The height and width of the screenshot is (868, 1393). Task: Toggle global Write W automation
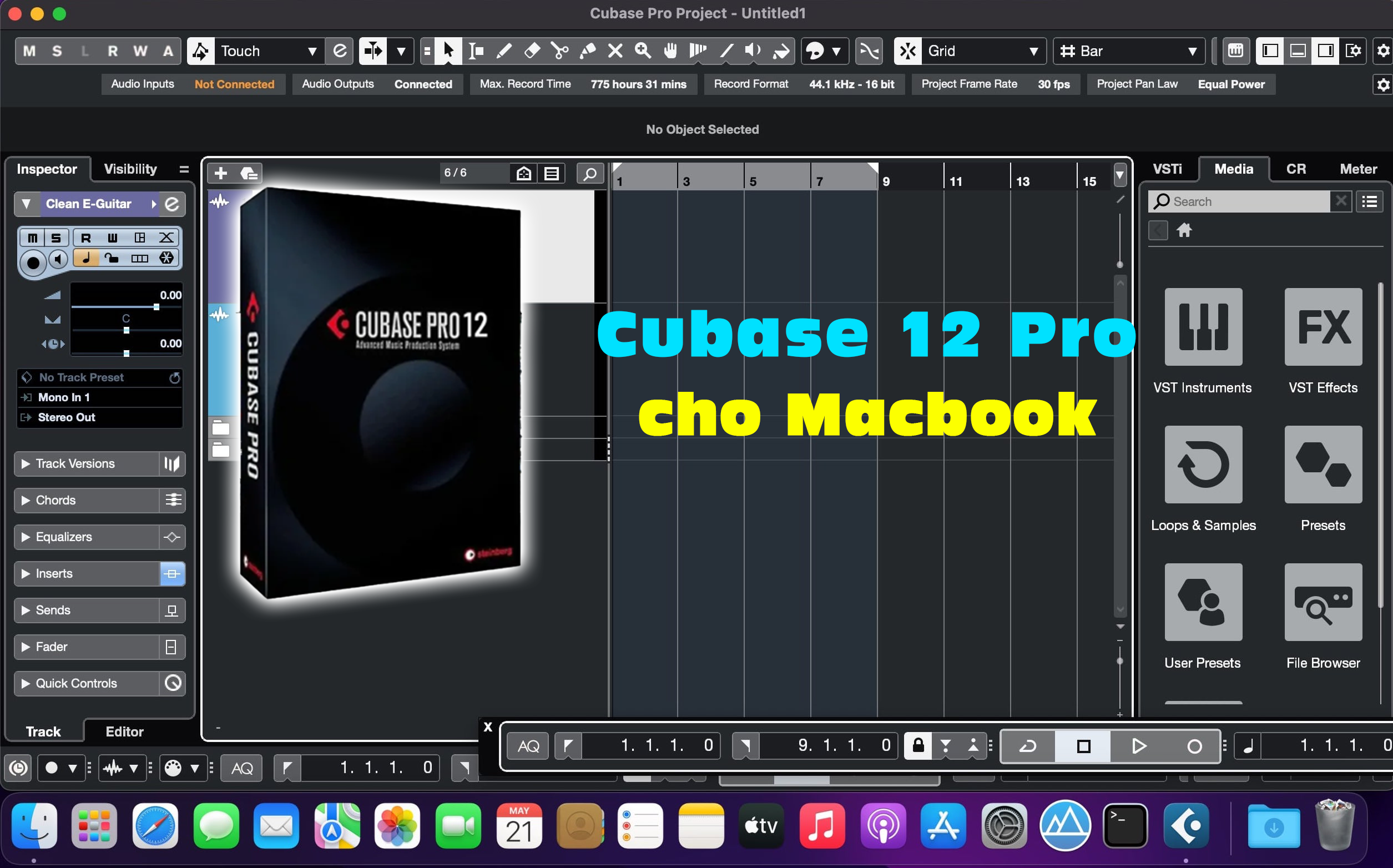(140, 51)
